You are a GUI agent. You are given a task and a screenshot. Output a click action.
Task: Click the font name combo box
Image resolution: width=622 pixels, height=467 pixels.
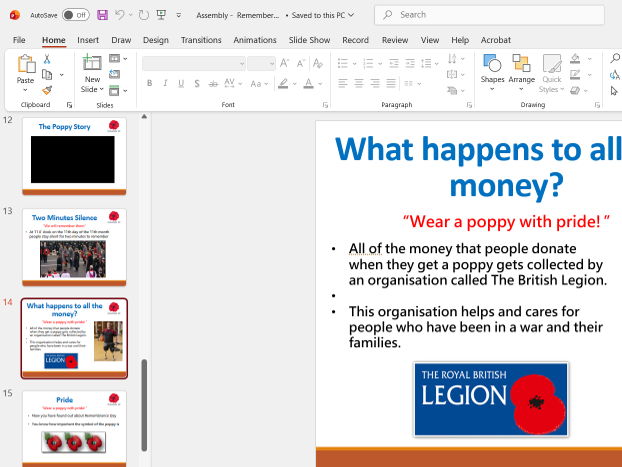point(194,63)
